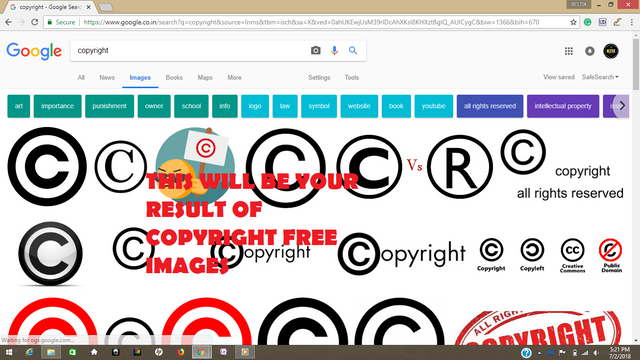Image resolution: width=640 pixels, height=360 pixels.
Task: Open the Google account avatar
Action: [x=611, y=51]
